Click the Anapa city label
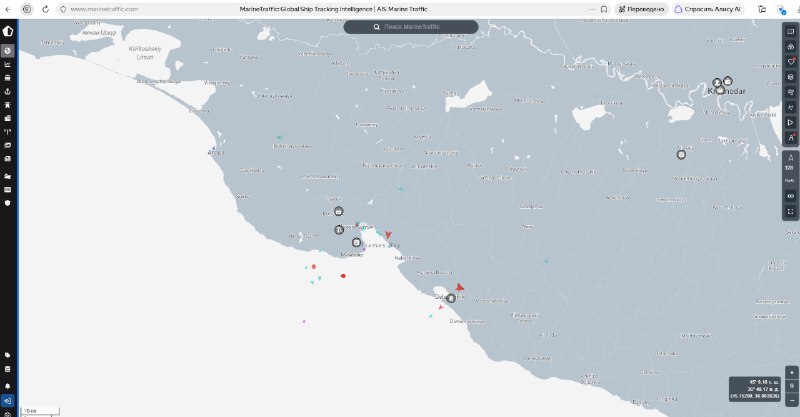Image resolution: width=800 pixels, height=417 pixels. [x=216, y=152]
